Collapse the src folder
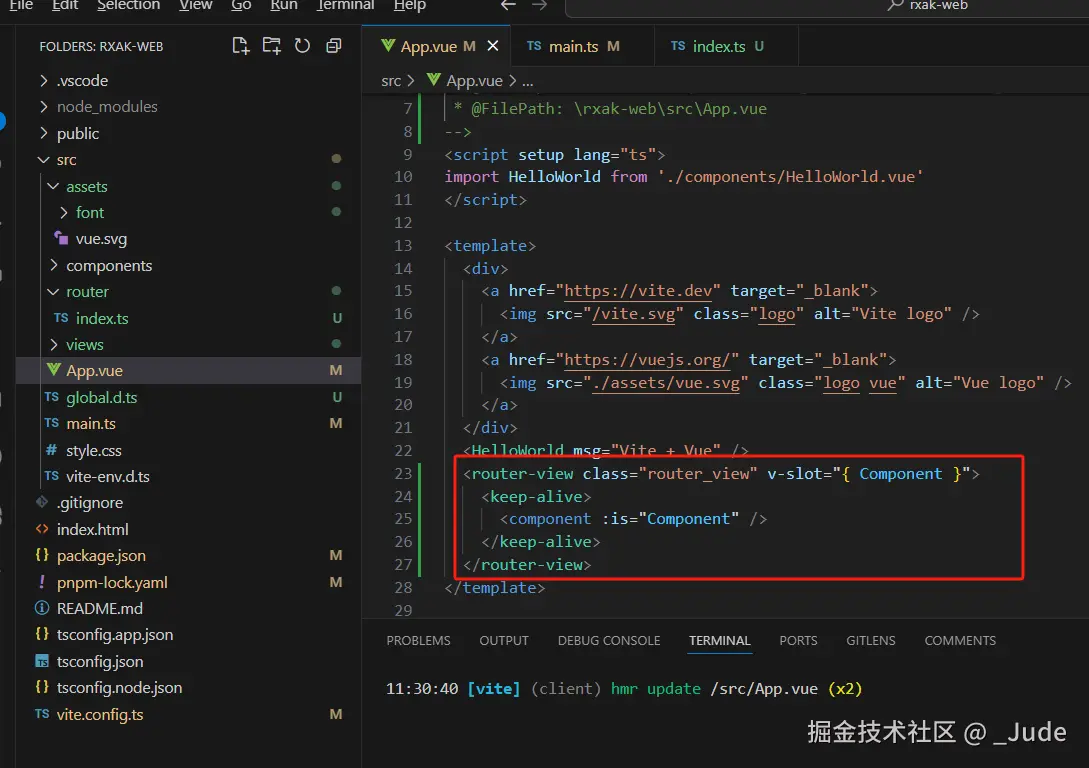Viewport: 1089px width, 768px height. (x=66, y=160)
